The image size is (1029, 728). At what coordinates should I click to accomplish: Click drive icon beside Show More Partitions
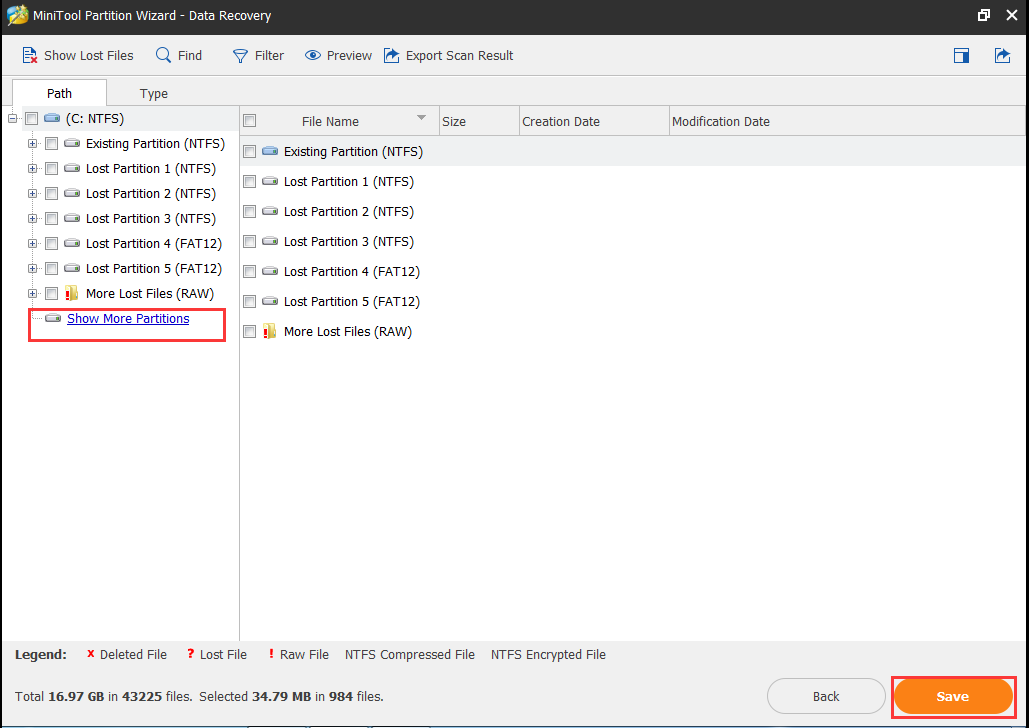click(53, 318)
